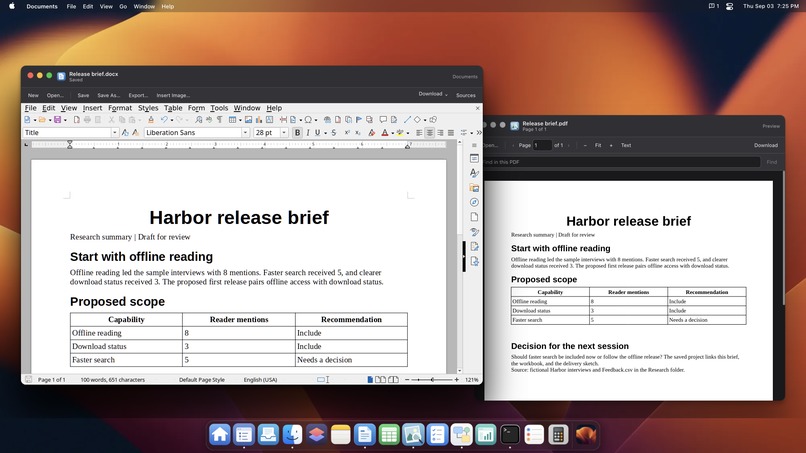Open the sidebar Page panel icon
Image resolution: width=806 pixels, height=453 pixels.
474,217
